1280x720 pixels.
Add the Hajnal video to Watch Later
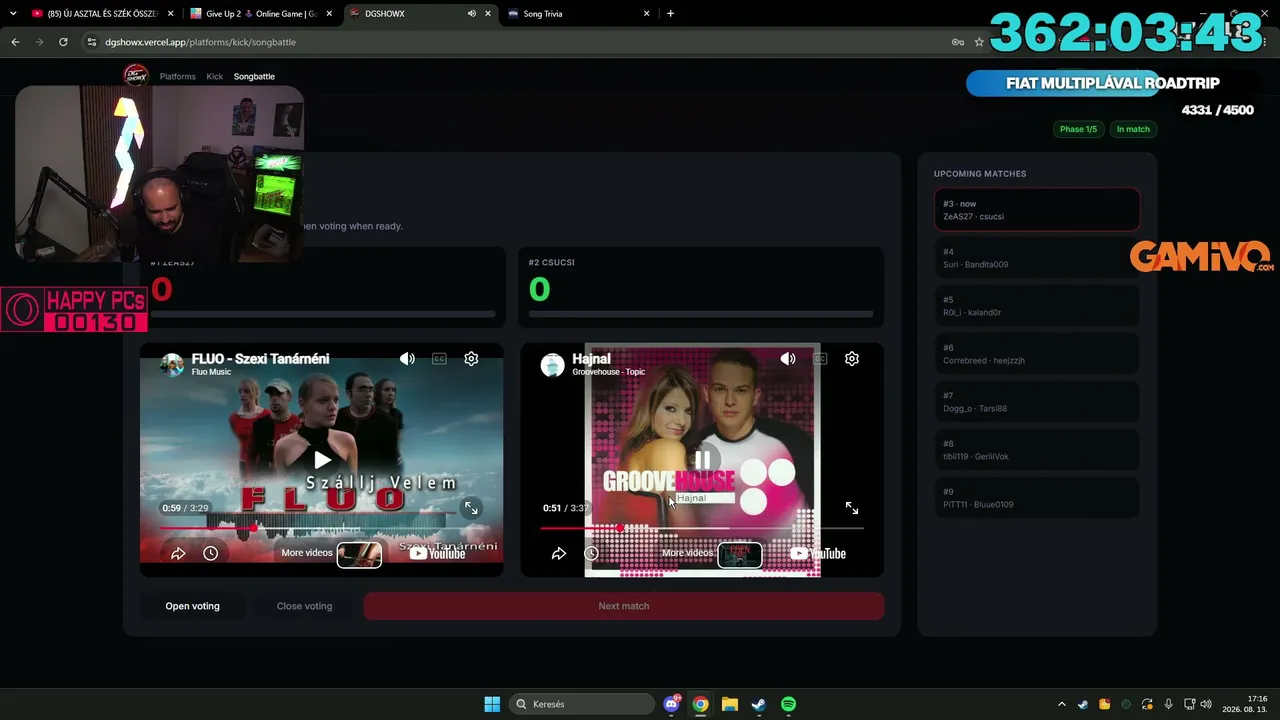[x=591, y=553]
